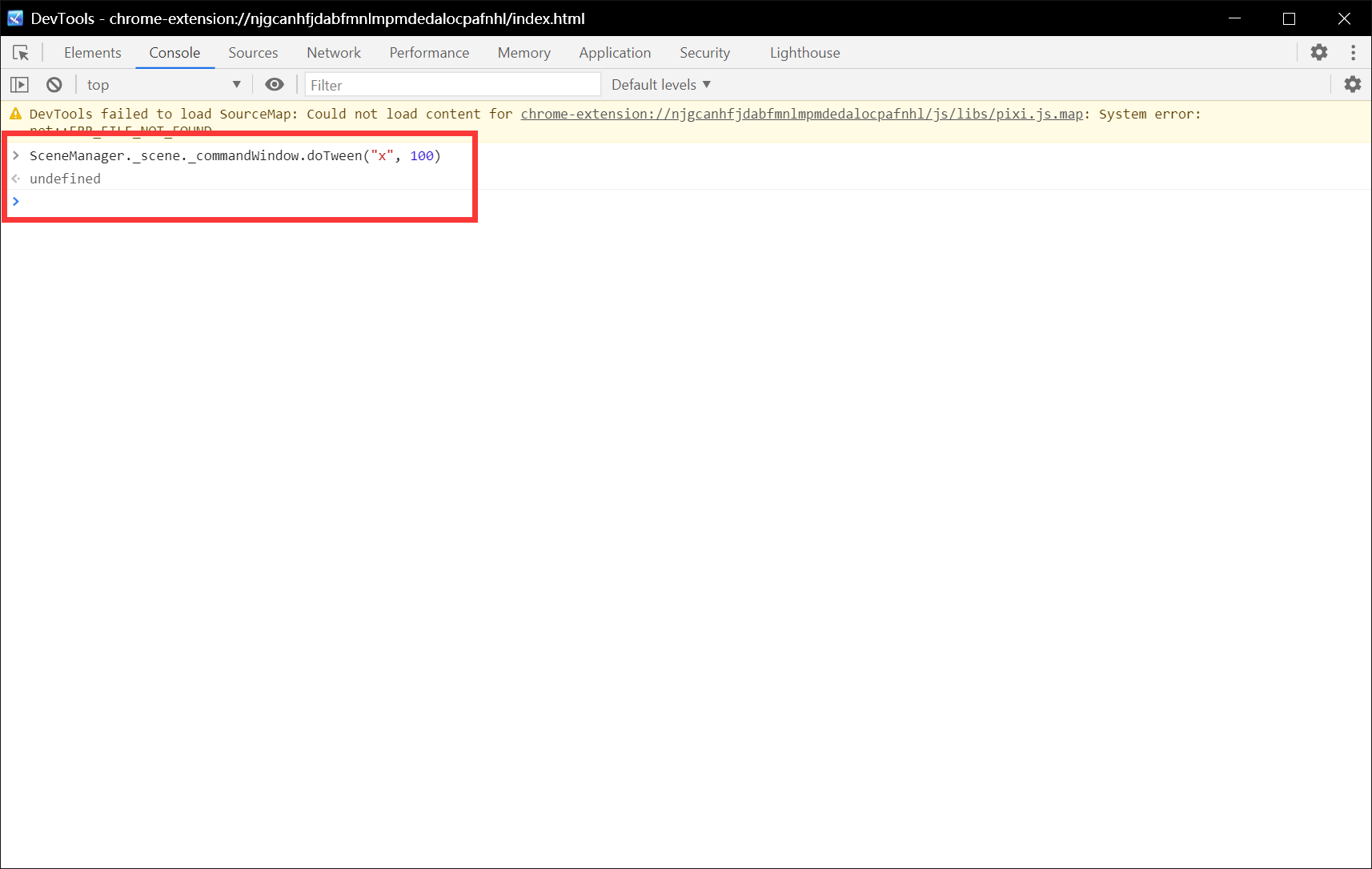Image resolution: width=1372 pixels, height=869 pixels.
Task: Open Console settings gear in the filter toolbar
Action: click(x=1353, y=85)
